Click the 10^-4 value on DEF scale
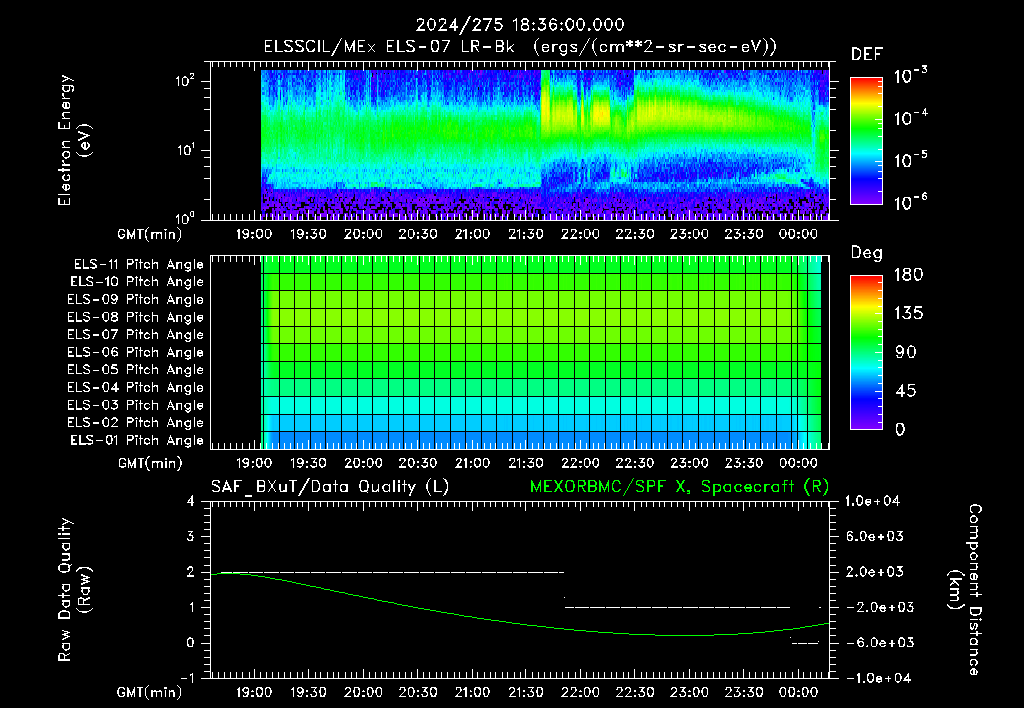The height and width of the screenshot is (708, 1024). pyautogui.click(x=910, y=118)
